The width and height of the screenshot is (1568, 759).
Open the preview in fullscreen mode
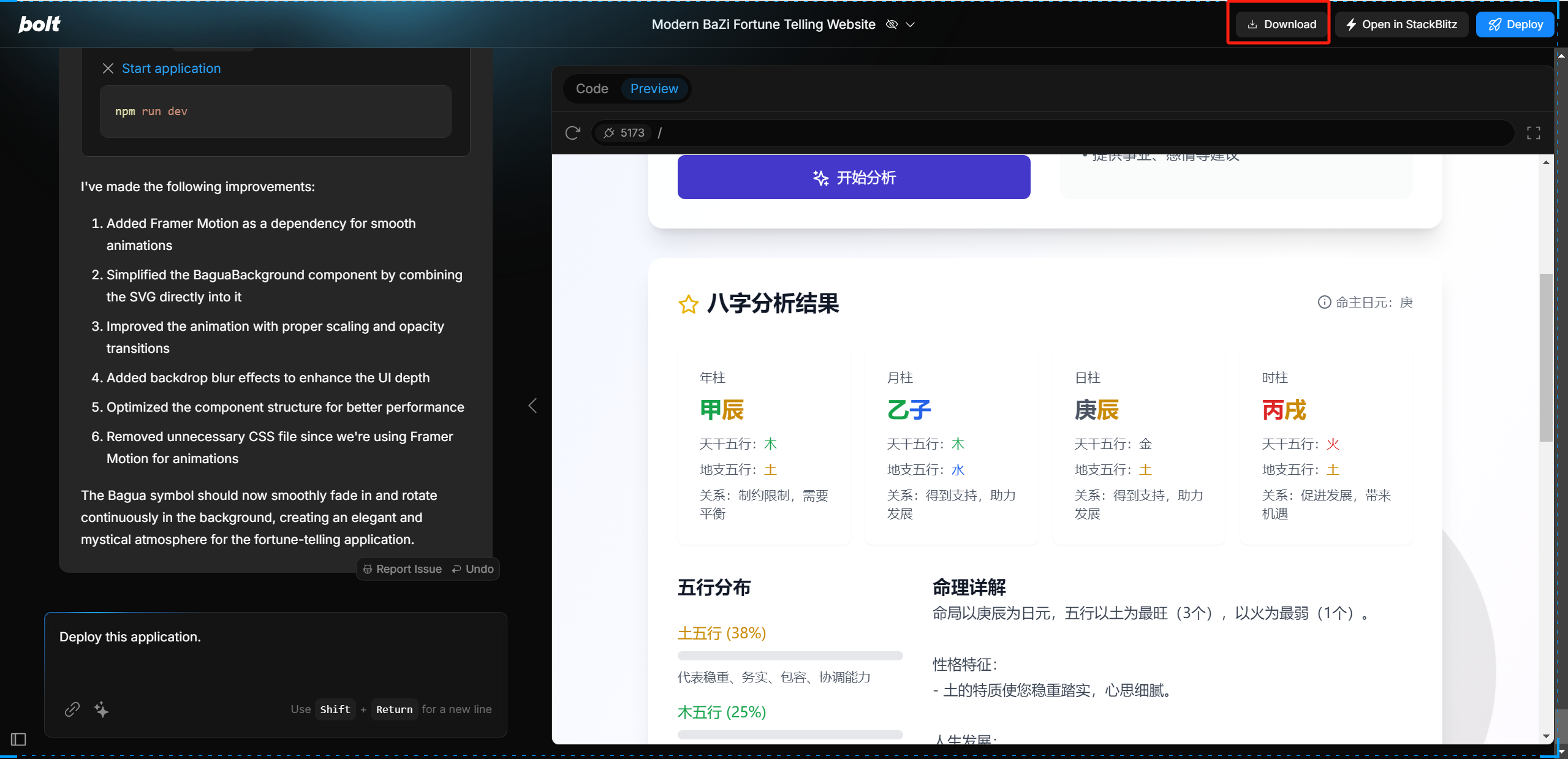[x=1534, y=132]
